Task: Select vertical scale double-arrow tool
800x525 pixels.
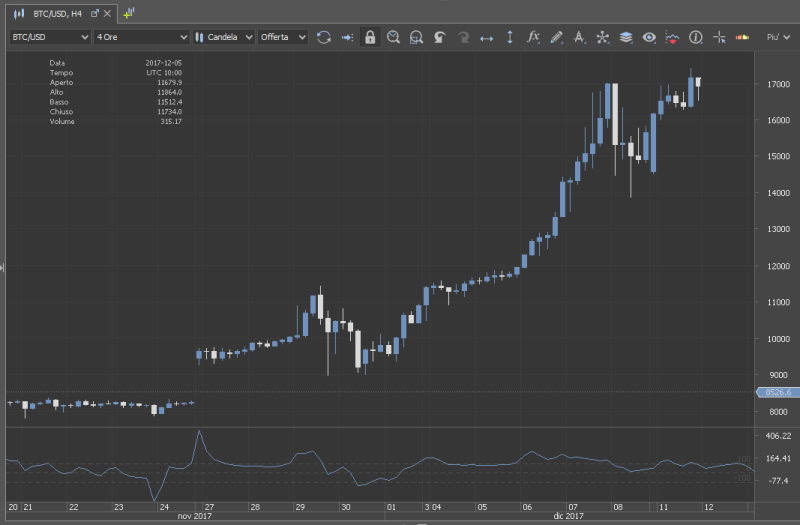Action: (x=510, y=37)
